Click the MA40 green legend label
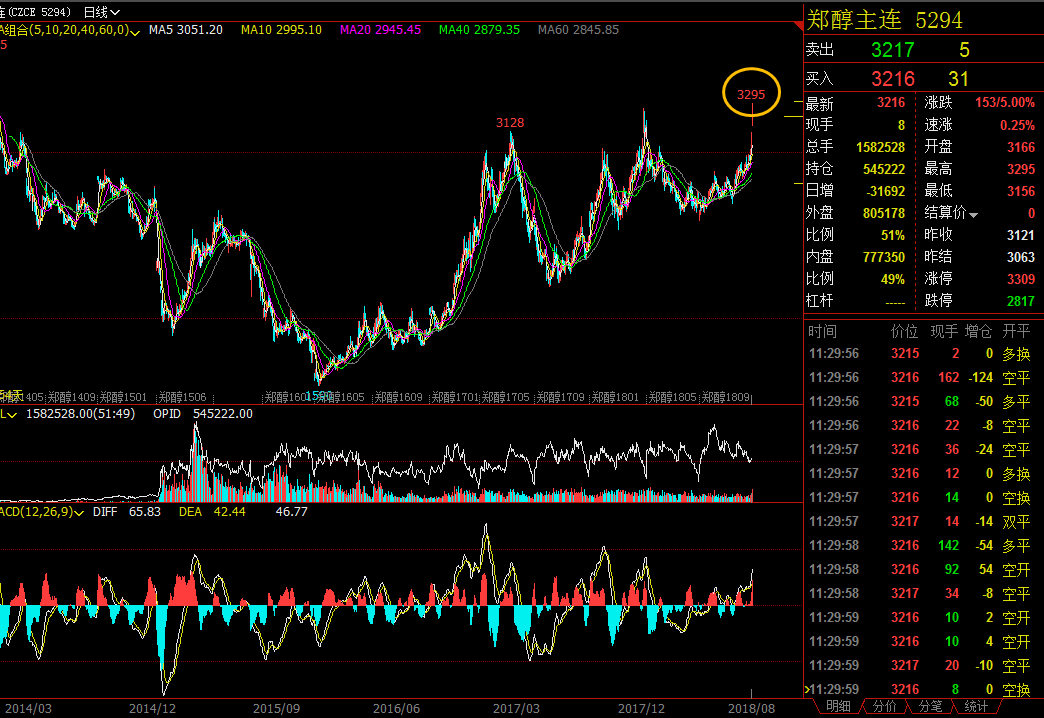Viewport: 1044px width, 718px height. pyautogui.click(x=479, y=30)
